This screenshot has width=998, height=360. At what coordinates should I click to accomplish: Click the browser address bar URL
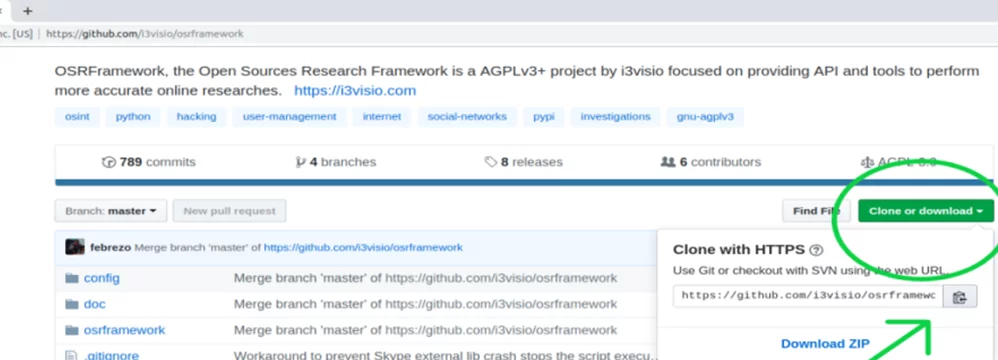[144, 34]
